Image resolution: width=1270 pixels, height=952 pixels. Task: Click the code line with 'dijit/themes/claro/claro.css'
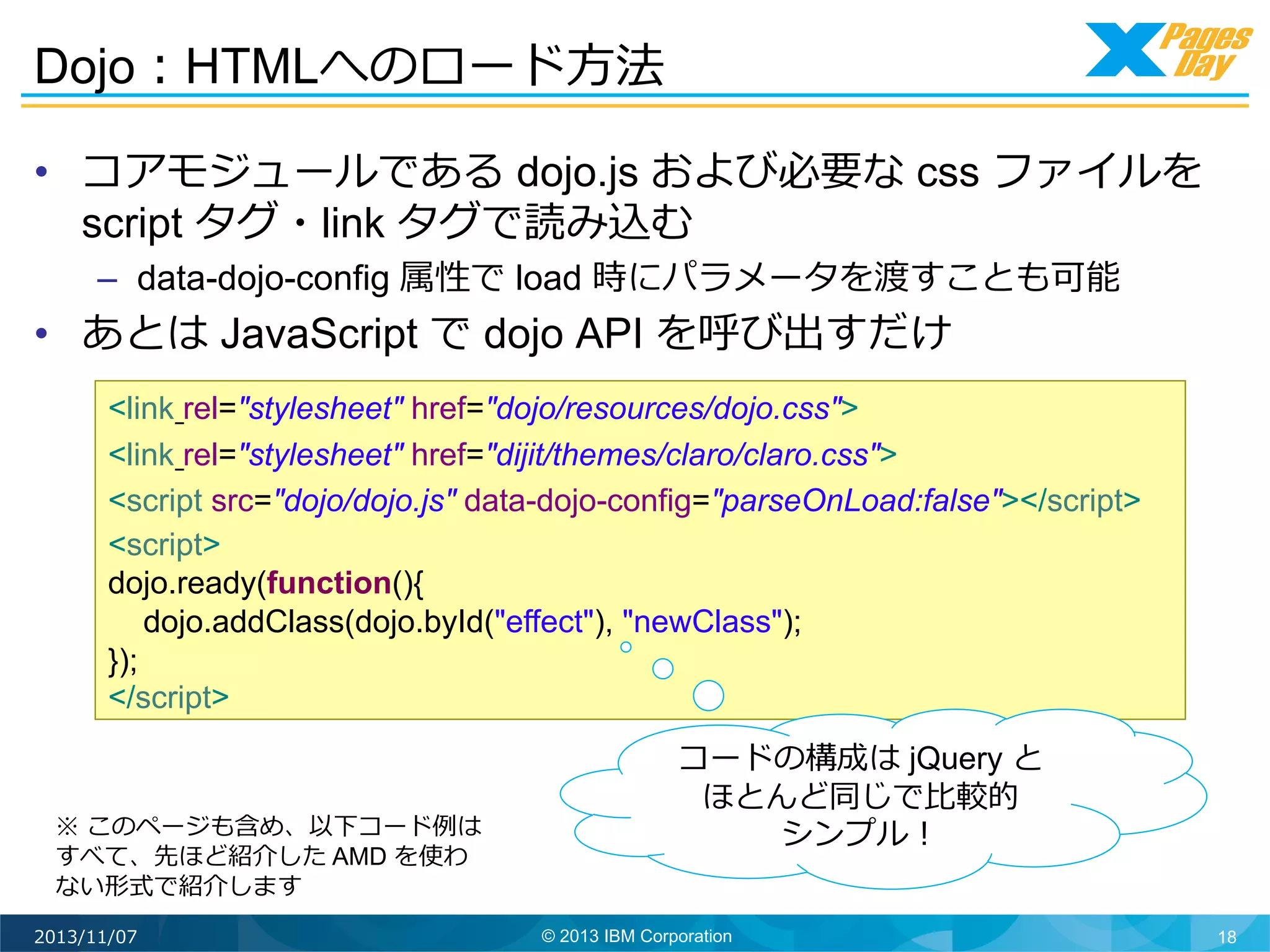click(x=502, y=455)
